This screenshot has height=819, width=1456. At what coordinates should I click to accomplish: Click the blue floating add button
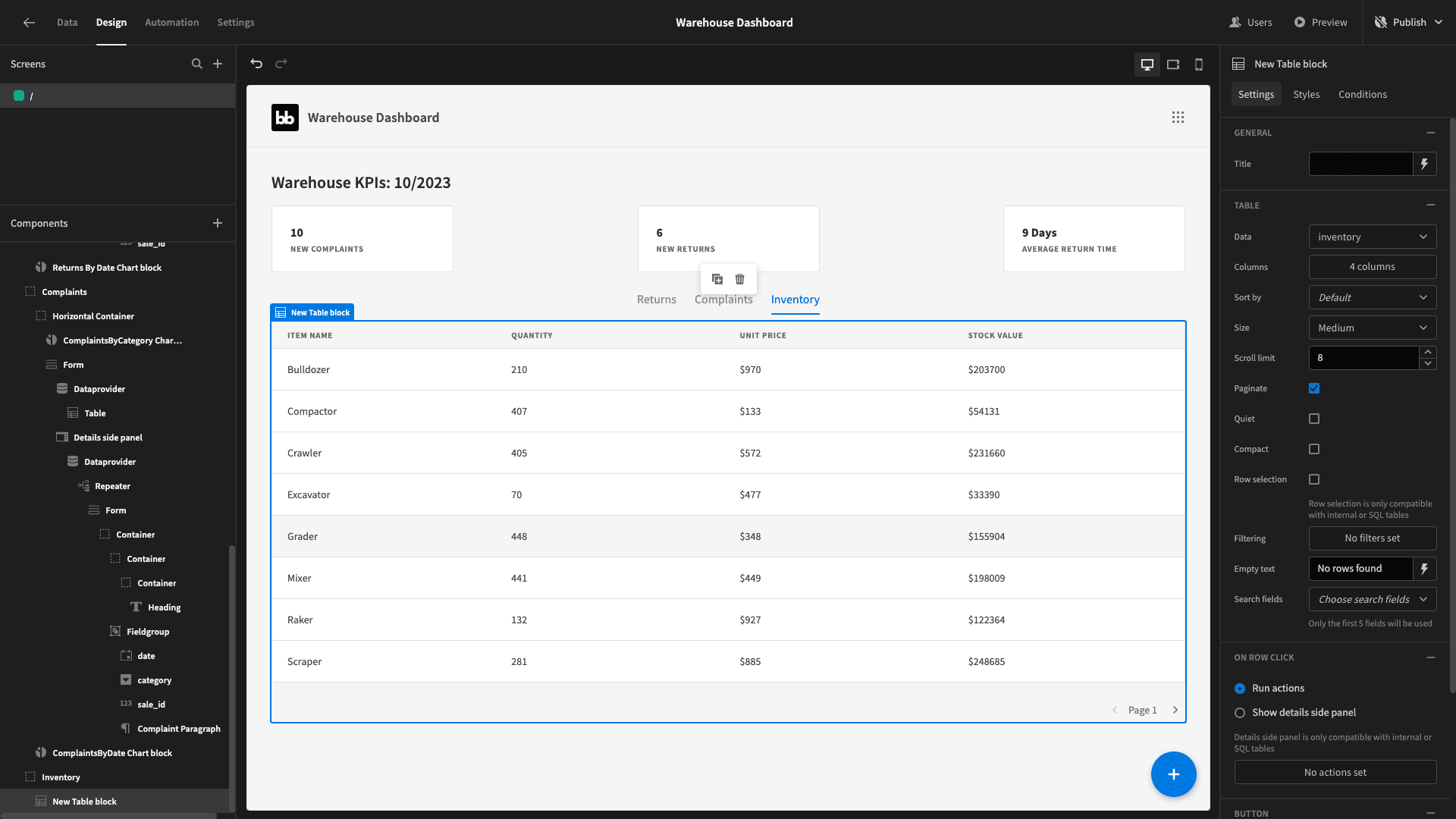click(x=1174, y=774)
